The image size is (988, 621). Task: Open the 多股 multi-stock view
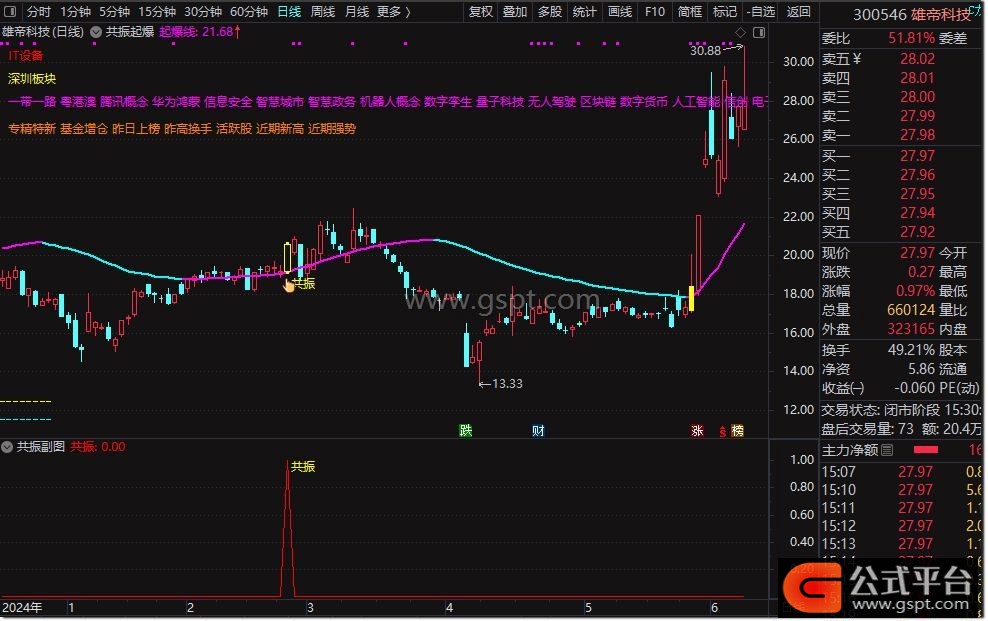549,11
